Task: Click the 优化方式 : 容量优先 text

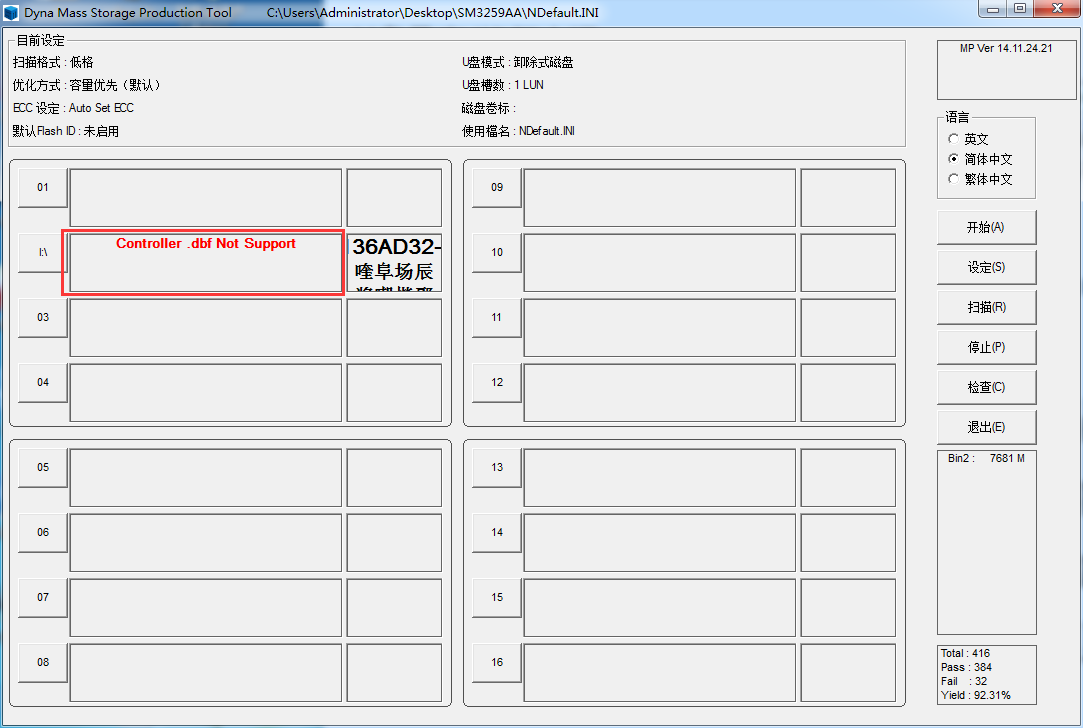Action: pos(87,85)
